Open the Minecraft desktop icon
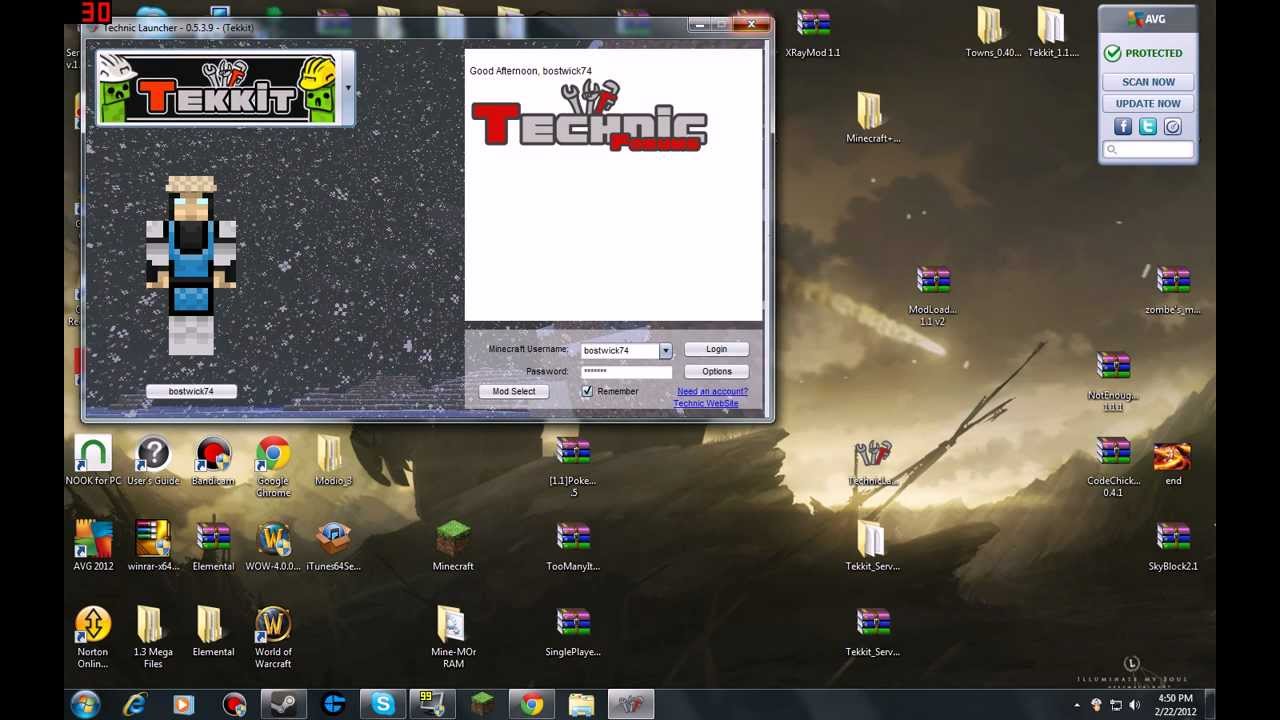1280x720 pixels. click(x=453, y=540)
